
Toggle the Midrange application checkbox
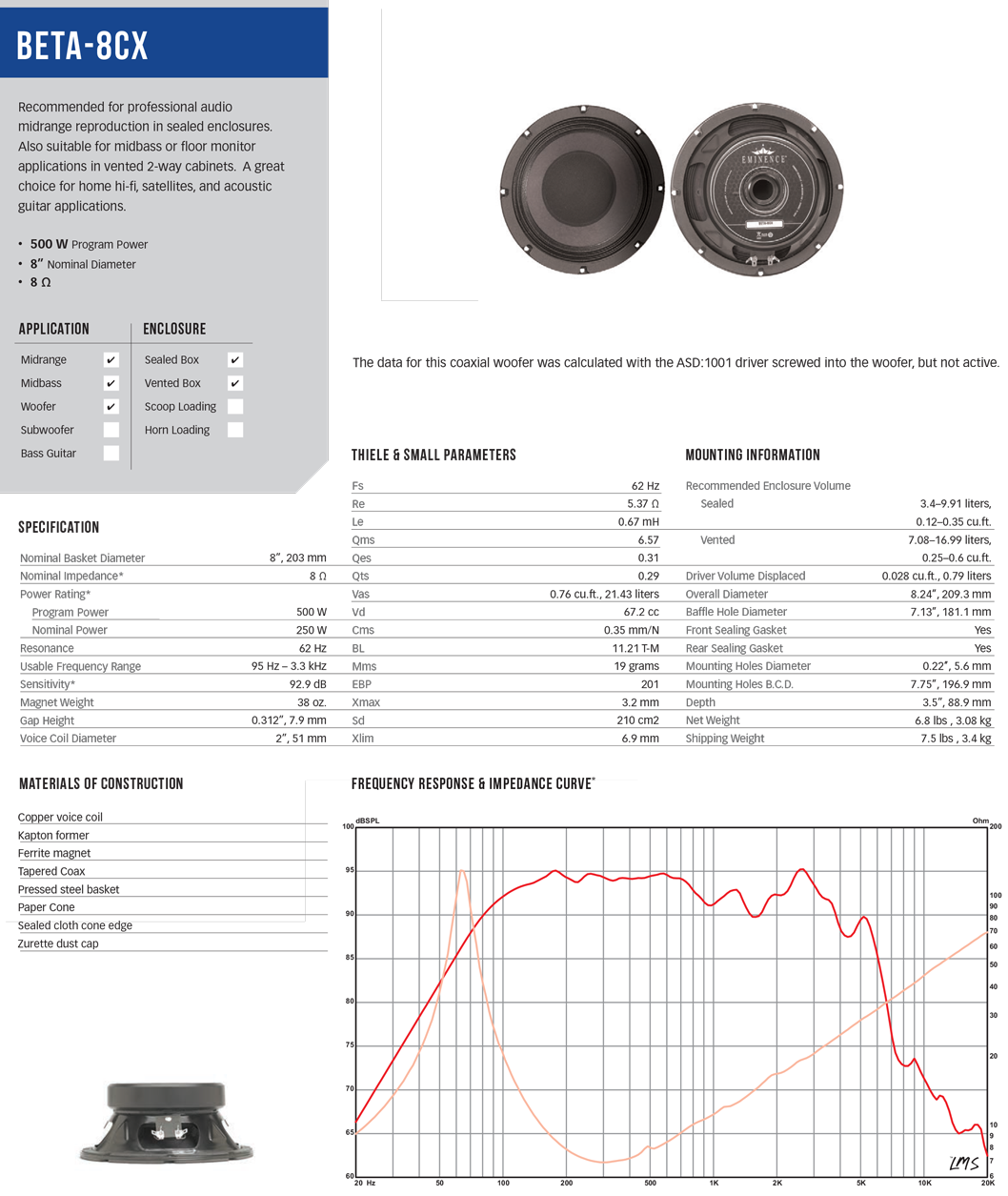click(x=111, y=359)
